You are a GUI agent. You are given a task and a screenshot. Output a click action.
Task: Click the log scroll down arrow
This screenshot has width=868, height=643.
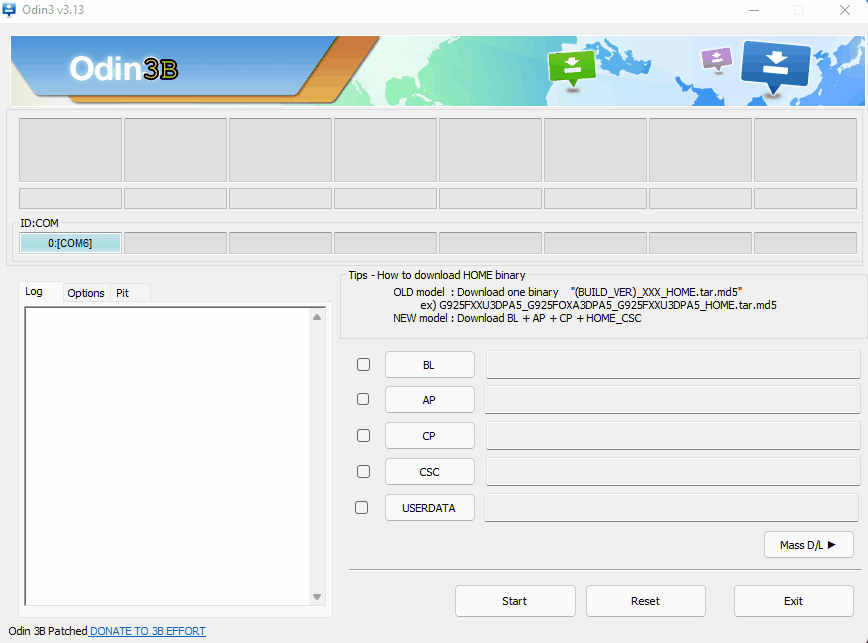click(x=317, y=597)
